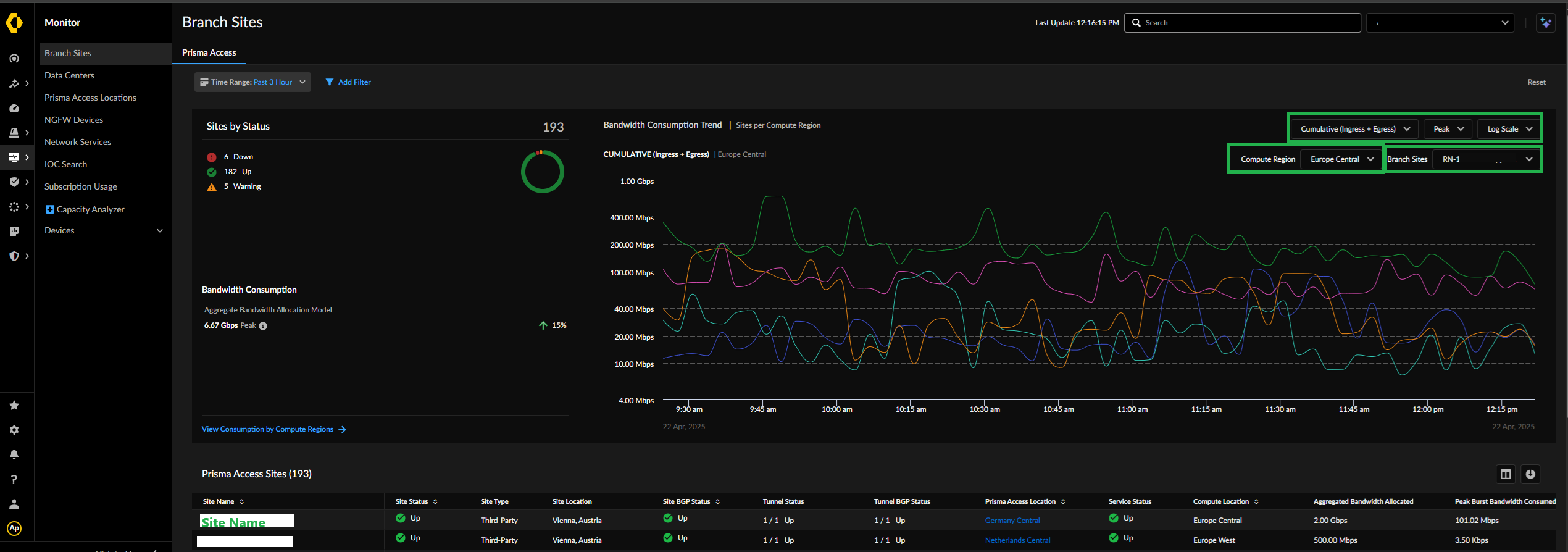The image size is (1568, 552).
Task: Open the Time Range dropdown
Action: pos(252,82)
